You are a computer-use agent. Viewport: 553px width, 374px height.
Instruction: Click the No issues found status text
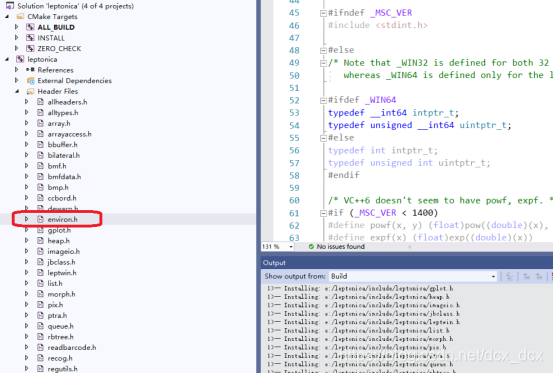click(340, 247)
